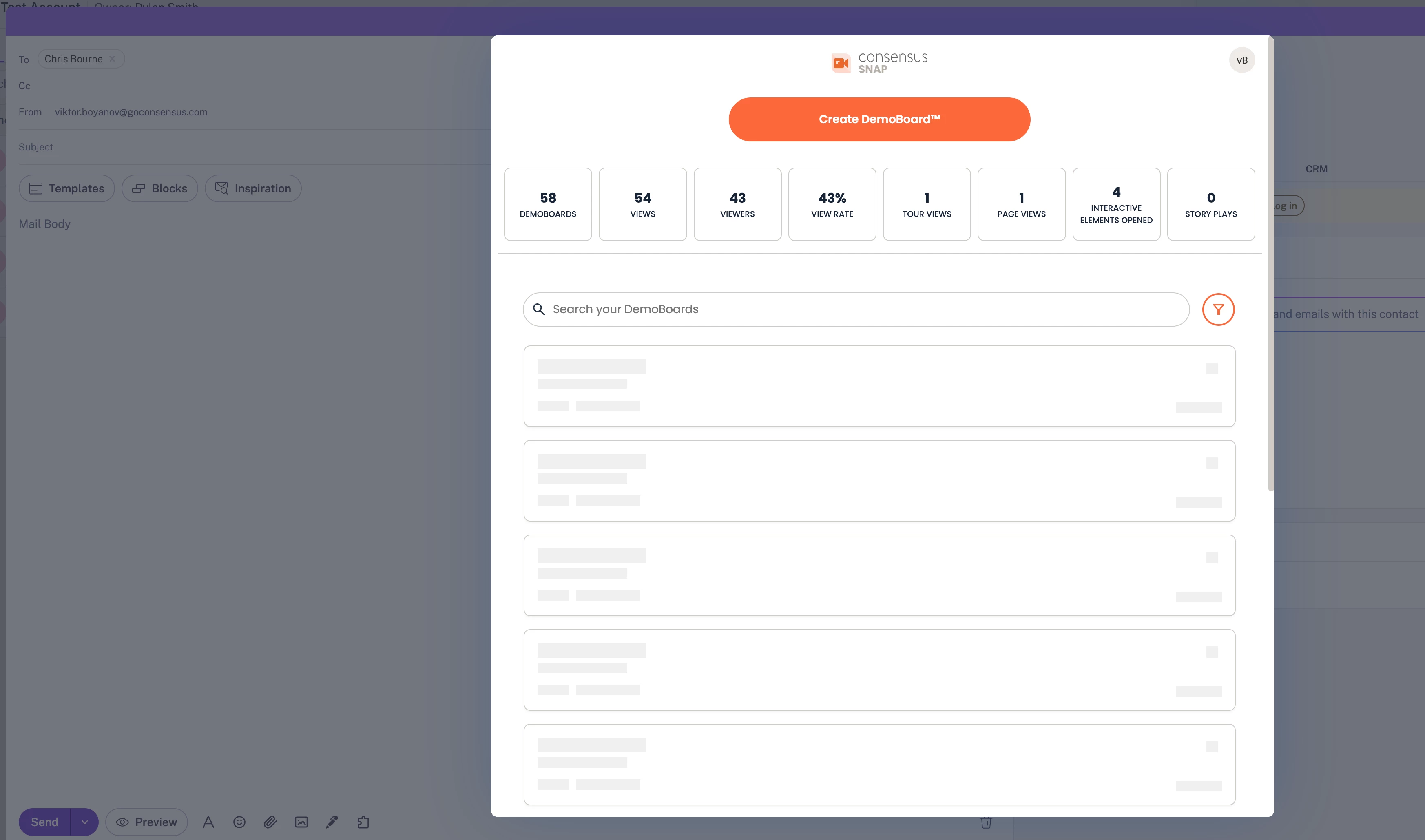
Task: Open the Blocks button
Action: click(159, 188)
